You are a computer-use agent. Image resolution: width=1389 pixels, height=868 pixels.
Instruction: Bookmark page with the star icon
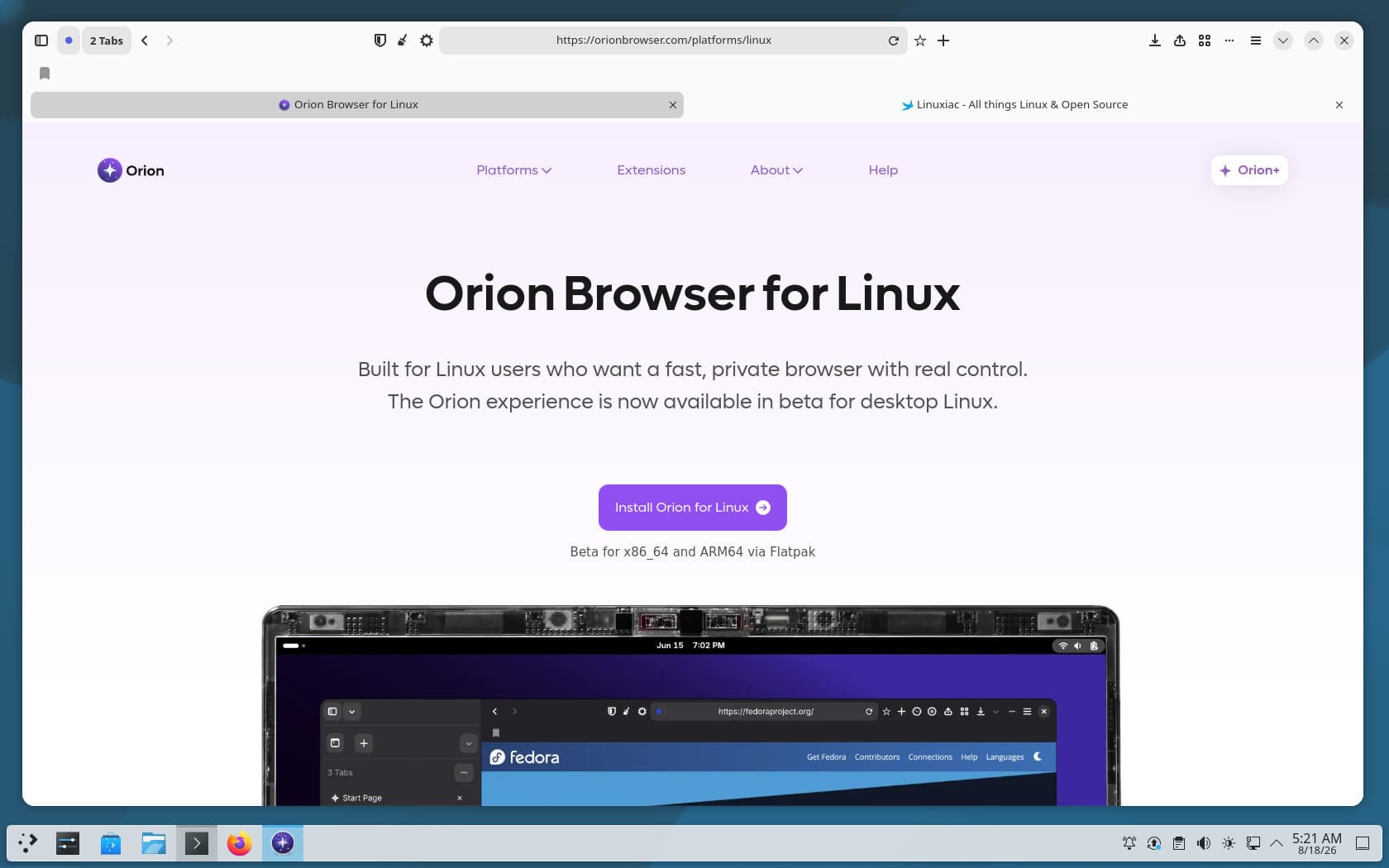pos(920,41)
